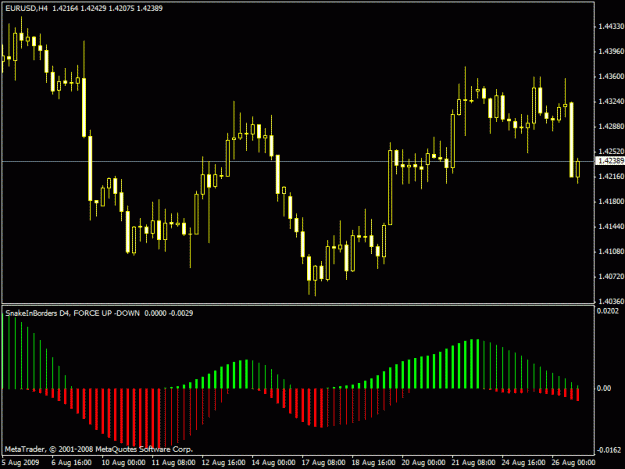Viewport: 625px width, 469px height.
Task: Click the 24 Aug 16:00 time label
Action: coord(523,463)
